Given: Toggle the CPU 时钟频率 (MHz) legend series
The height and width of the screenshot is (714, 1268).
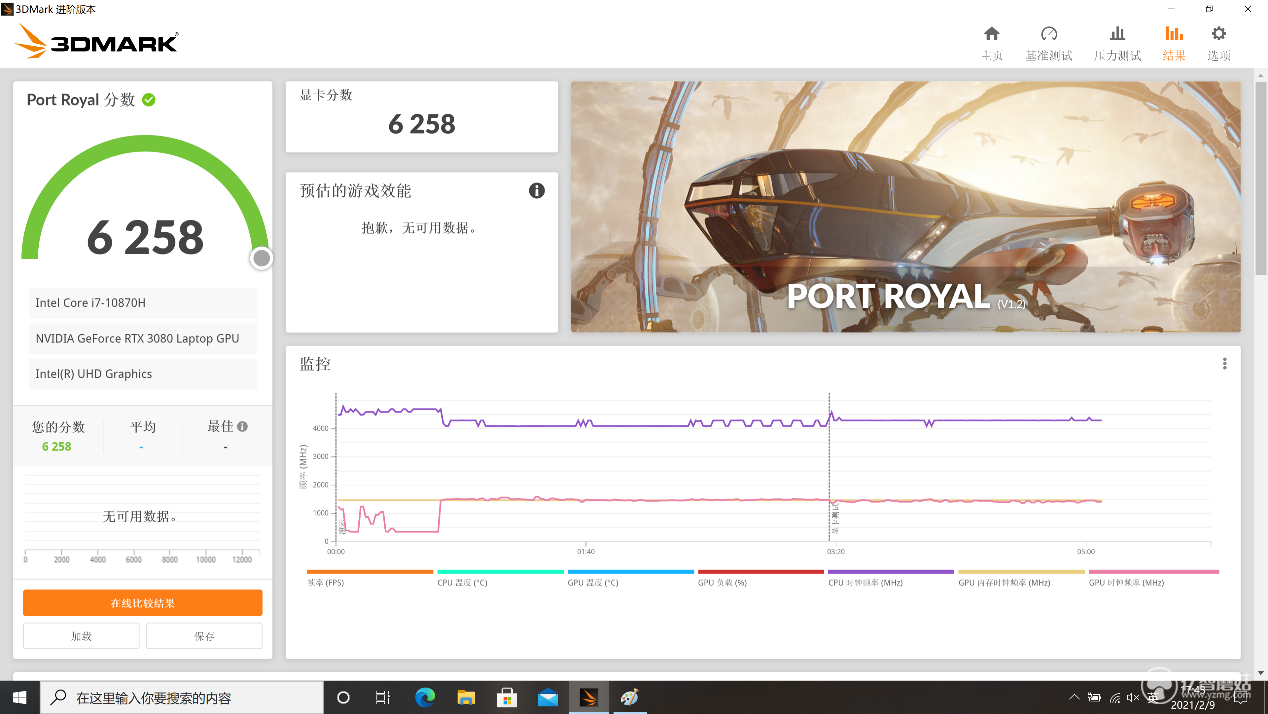Looking at the screenshot, I should point(891,577).
